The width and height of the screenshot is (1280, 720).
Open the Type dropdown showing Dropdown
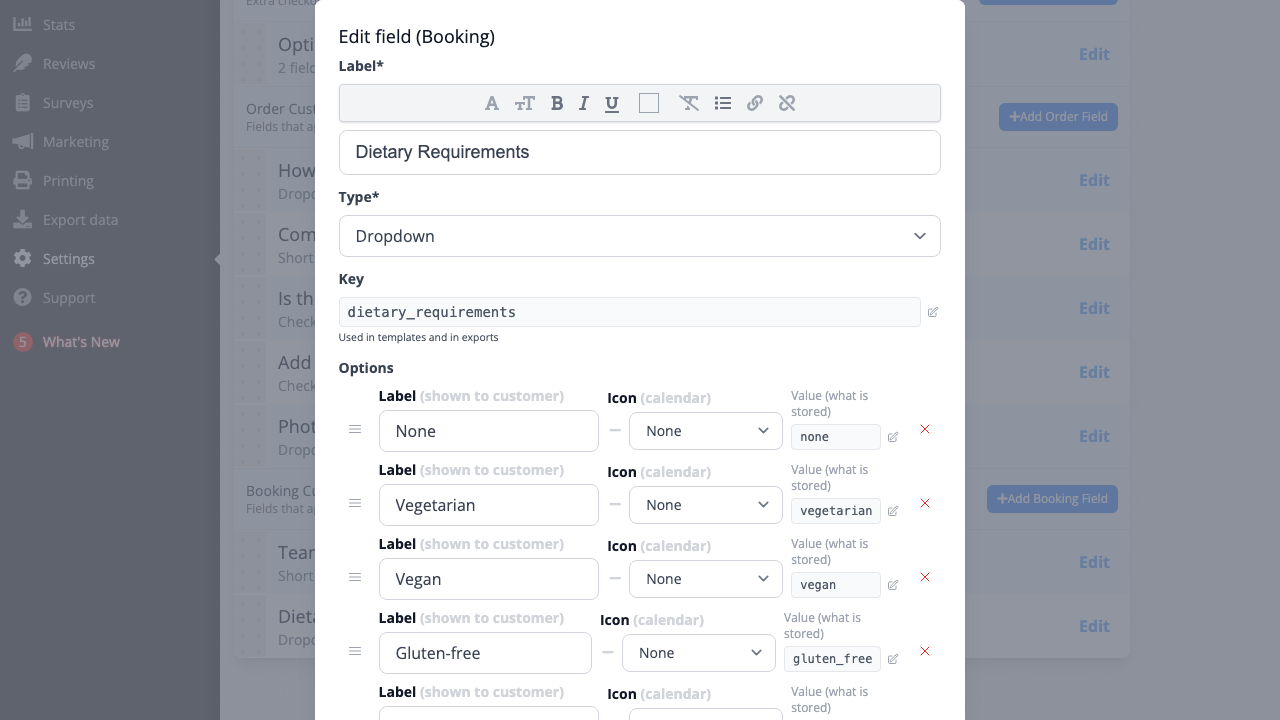(x=640, y=236)
